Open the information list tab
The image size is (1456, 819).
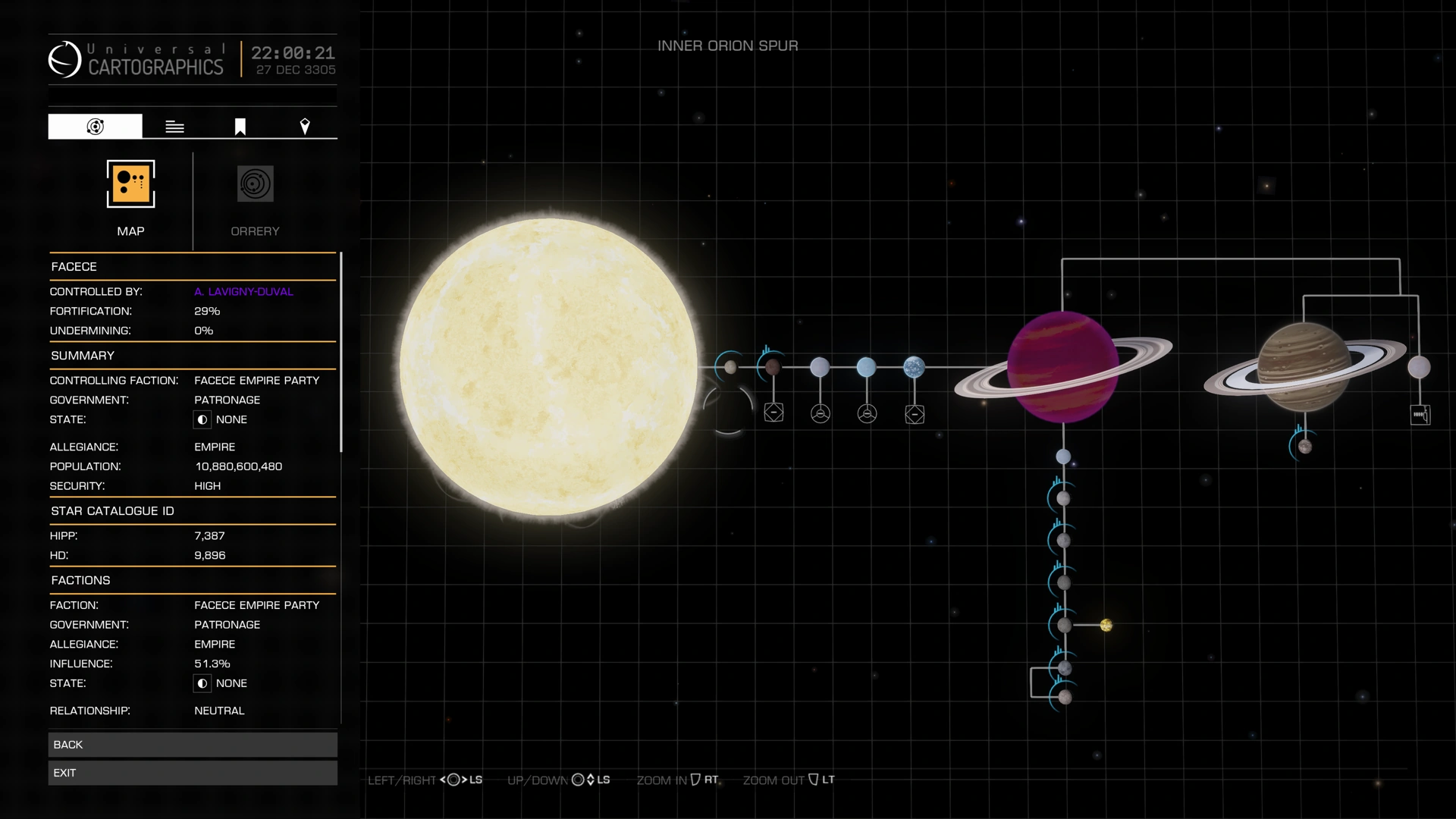pos(174,126)
